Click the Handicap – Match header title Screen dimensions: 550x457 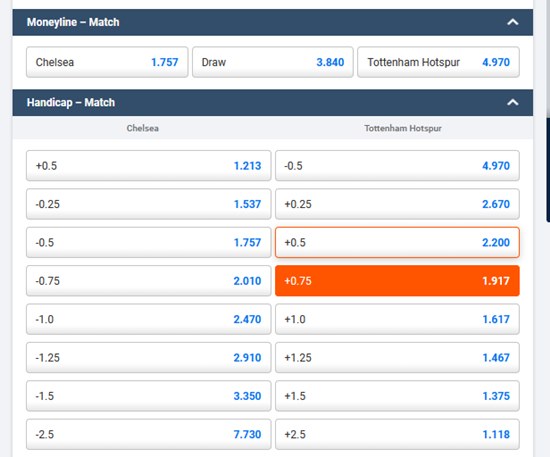tap(71, 102)
